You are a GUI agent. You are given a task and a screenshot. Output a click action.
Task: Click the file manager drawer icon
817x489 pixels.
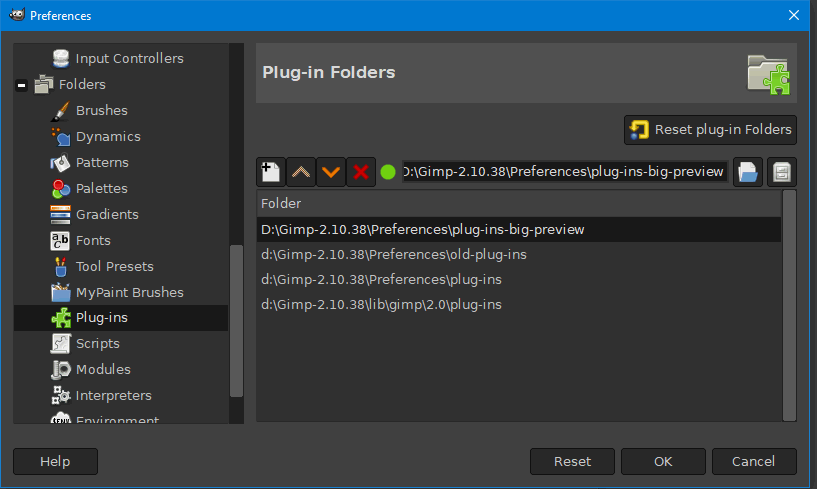[782, 172]
